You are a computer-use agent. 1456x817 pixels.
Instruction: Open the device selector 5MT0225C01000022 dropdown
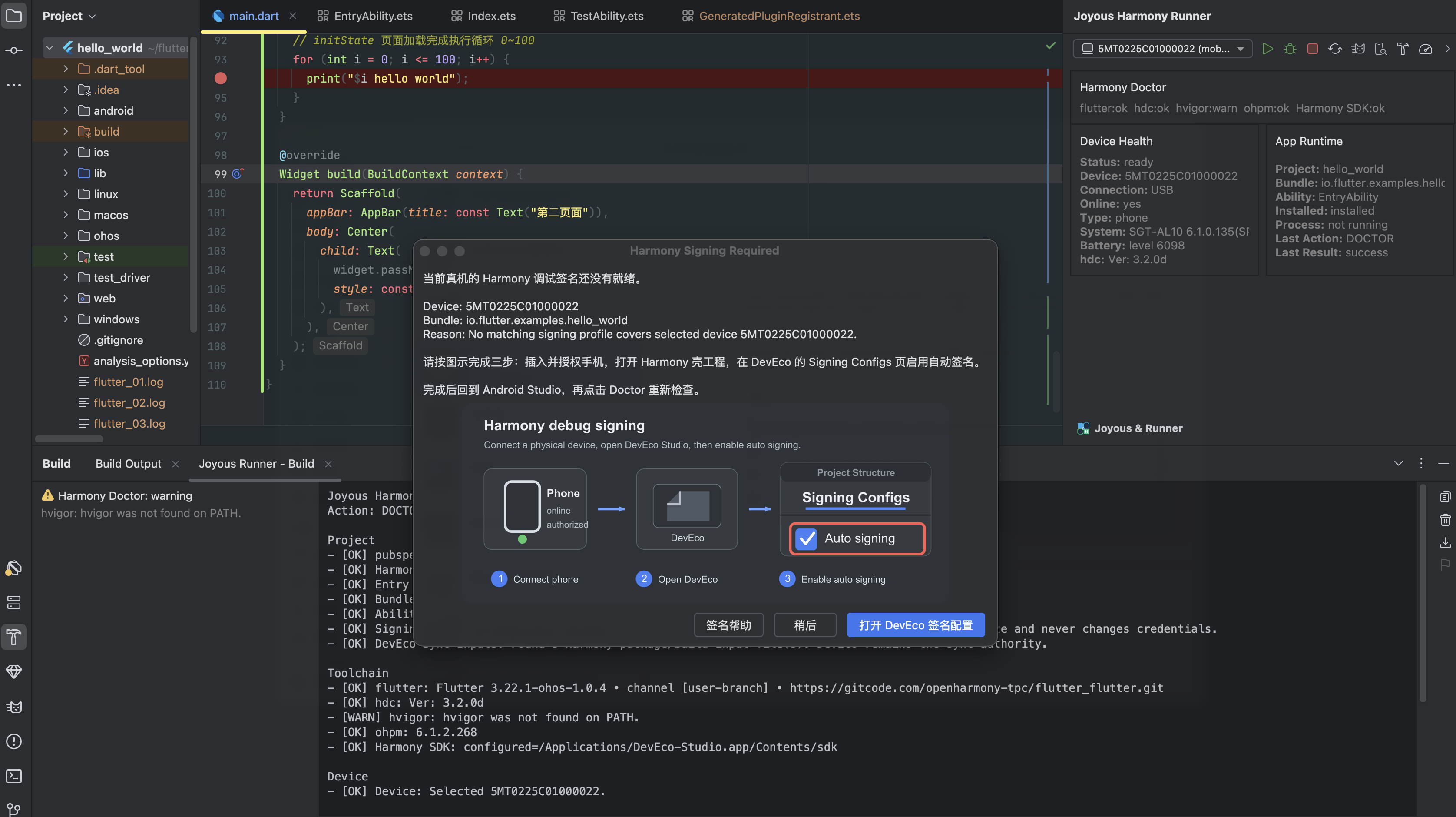coord(1162,49)
